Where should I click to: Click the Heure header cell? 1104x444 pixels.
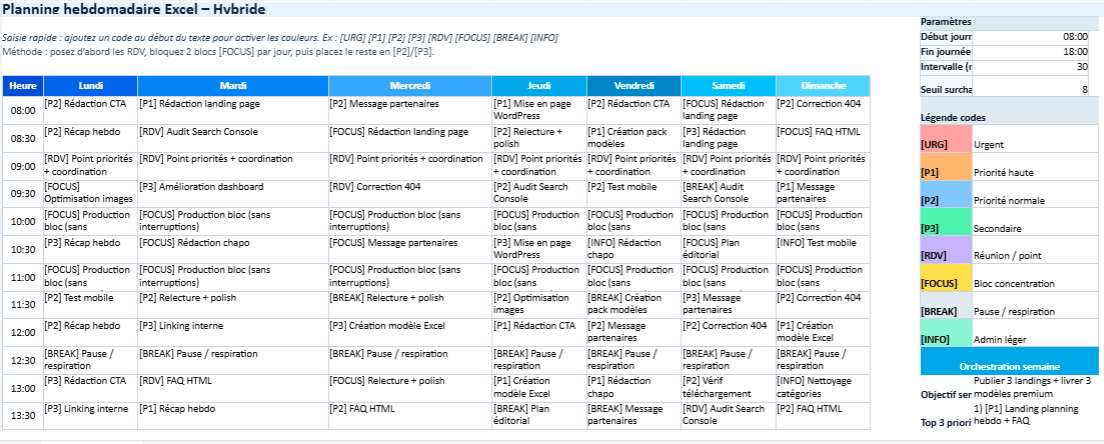(23, 86)
